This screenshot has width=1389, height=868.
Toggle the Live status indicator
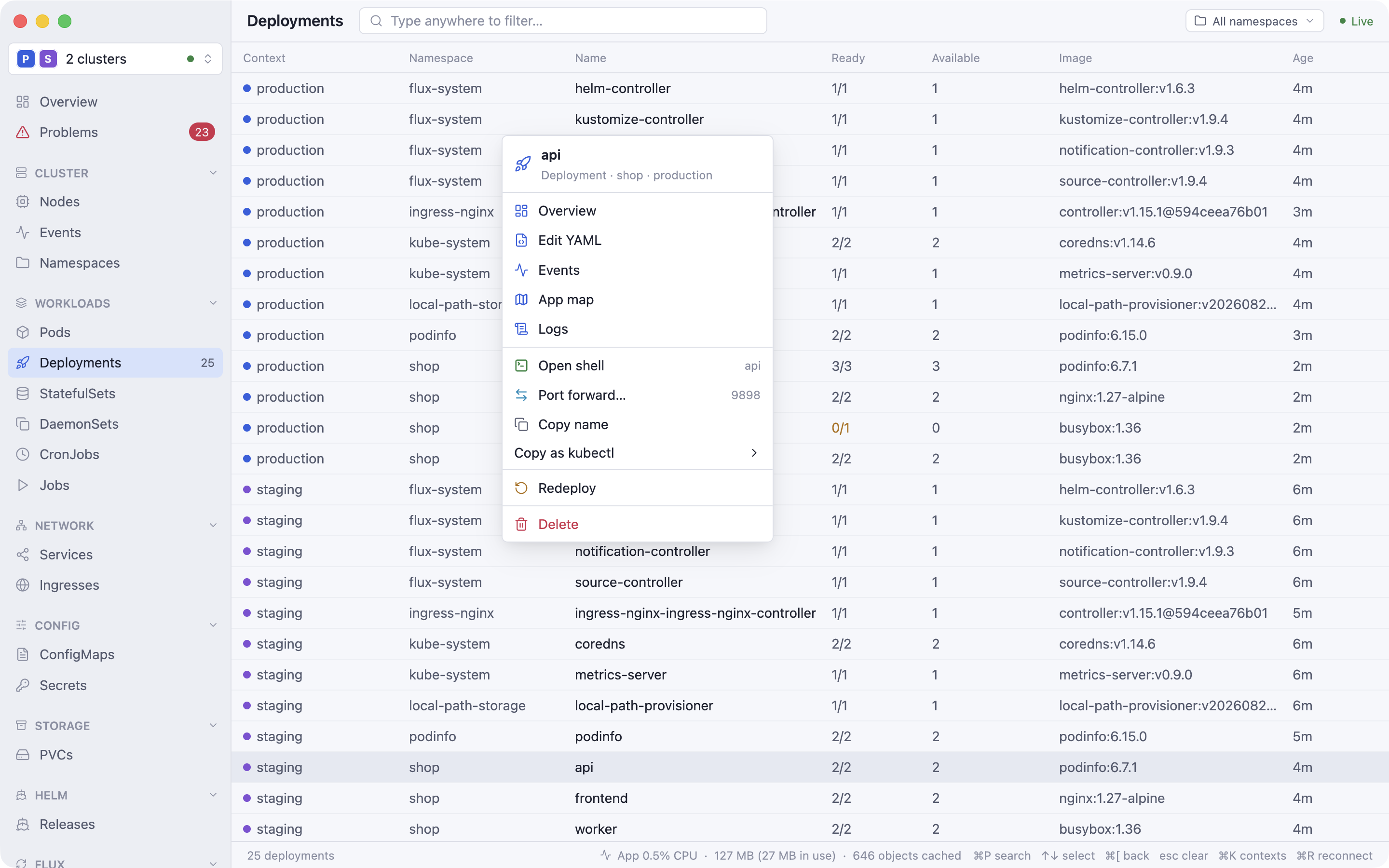click(x=1356, y=21)
